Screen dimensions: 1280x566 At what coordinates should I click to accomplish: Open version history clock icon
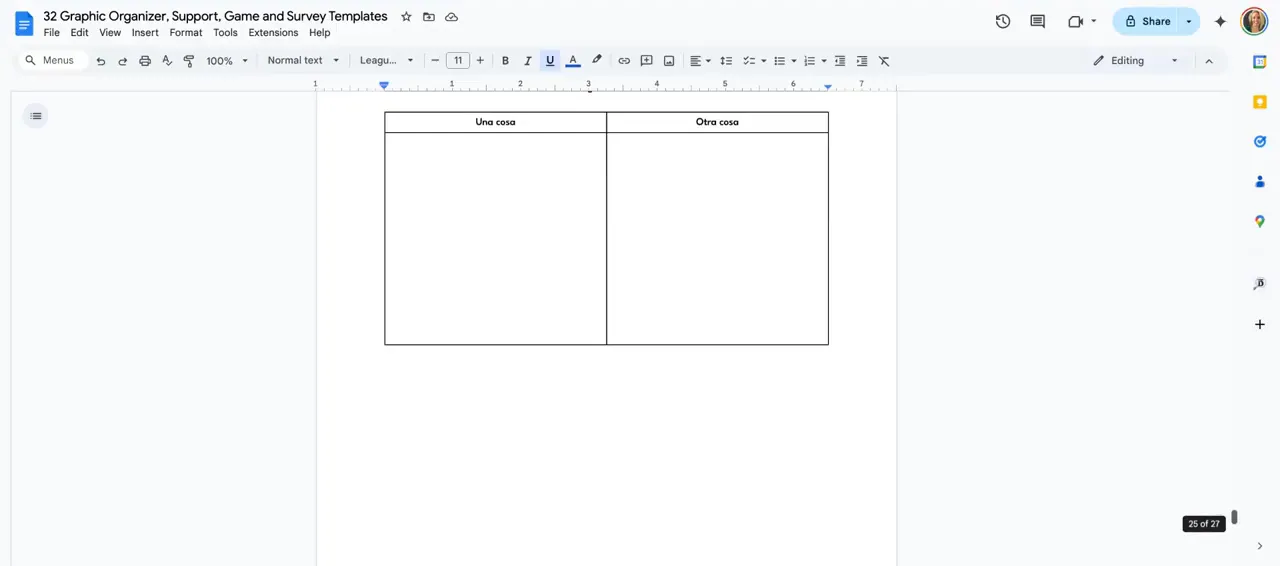pos(1003,21)
